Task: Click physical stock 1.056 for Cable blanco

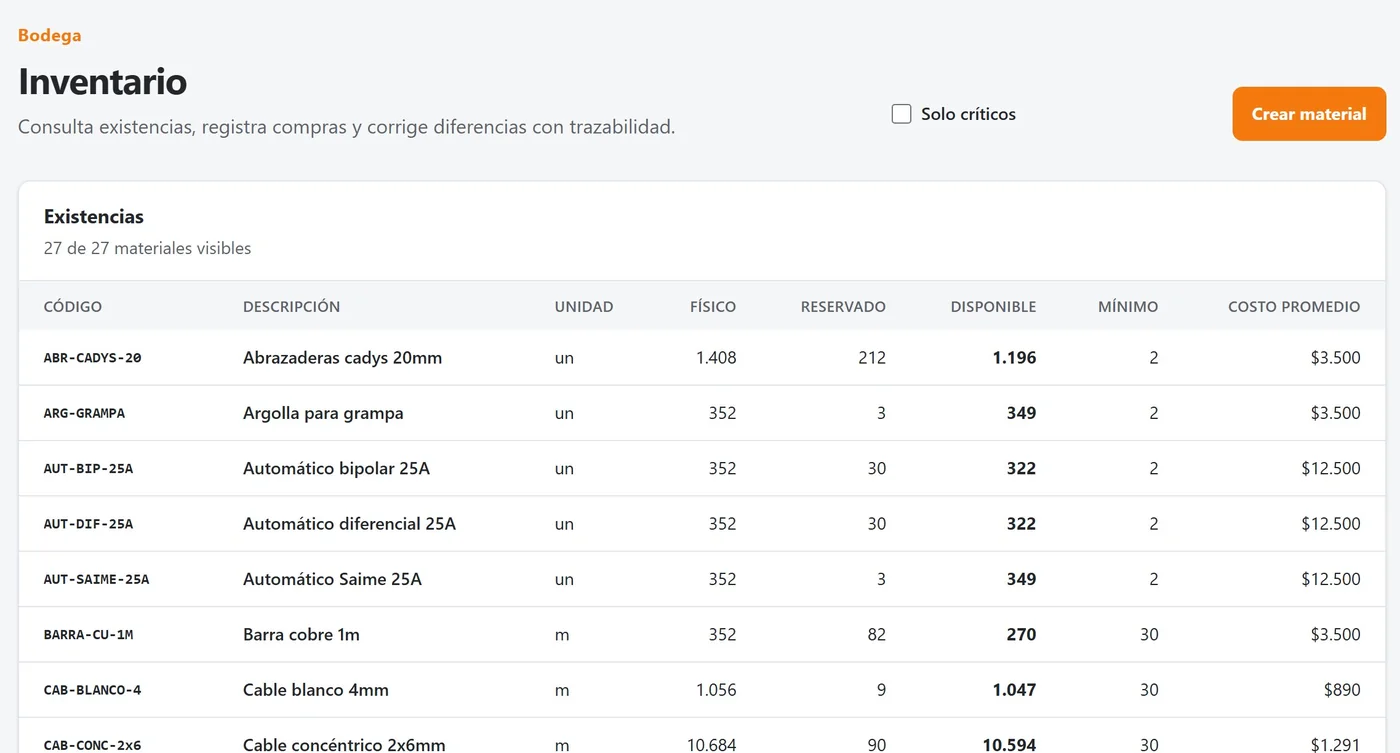Action: pyautogui.click(x=716, y=690)
